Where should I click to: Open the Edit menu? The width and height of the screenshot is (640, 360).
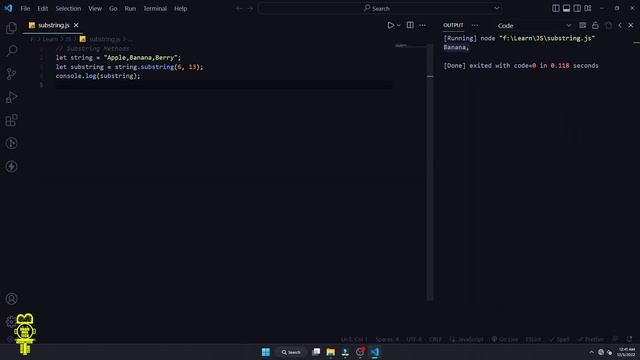point(42,9)
